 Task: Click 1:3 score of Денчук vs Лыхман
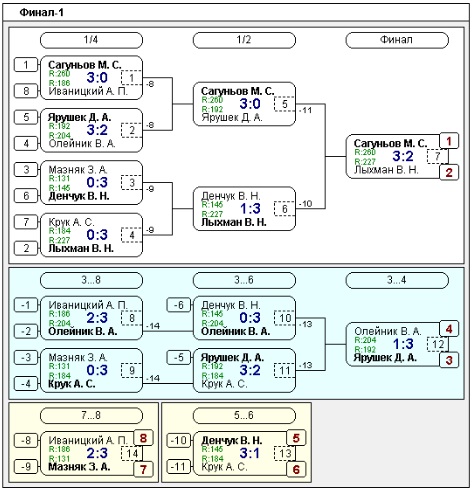click(250, 209)
